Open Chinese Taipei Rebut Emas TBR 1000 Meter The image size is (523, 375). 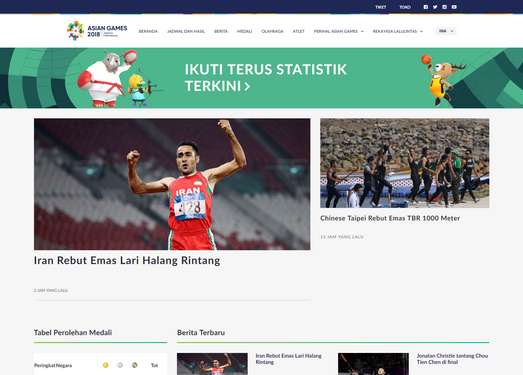tap(390, 218)
